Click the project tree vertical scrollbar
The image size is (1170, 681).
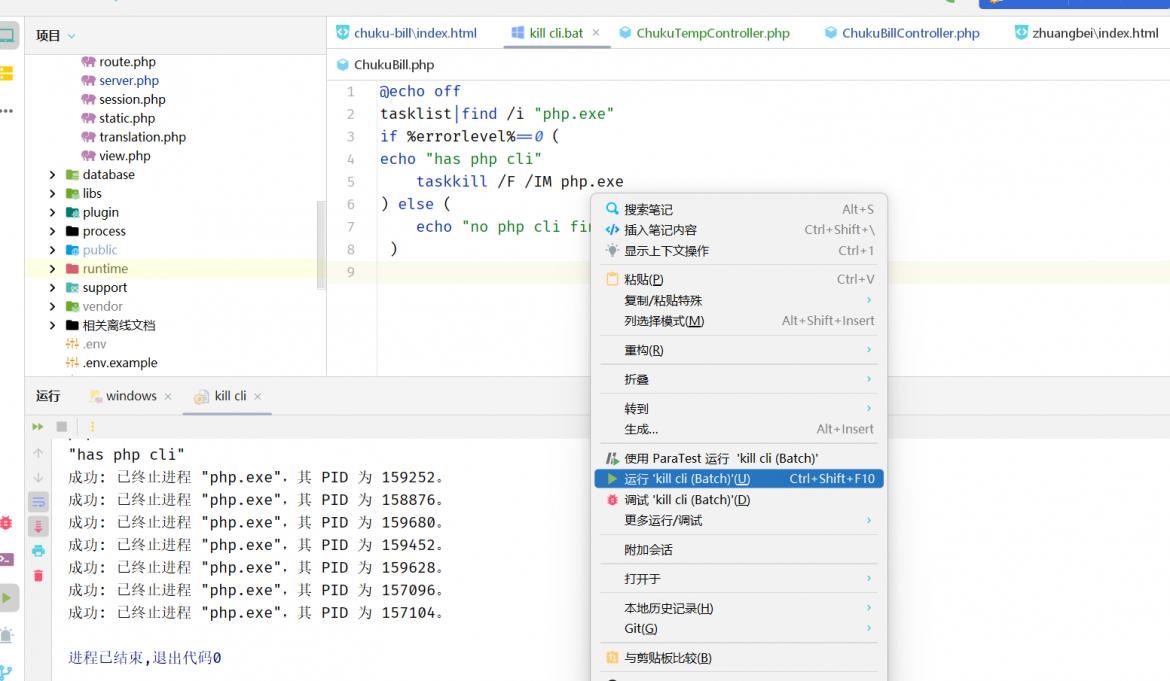point(322,245)
